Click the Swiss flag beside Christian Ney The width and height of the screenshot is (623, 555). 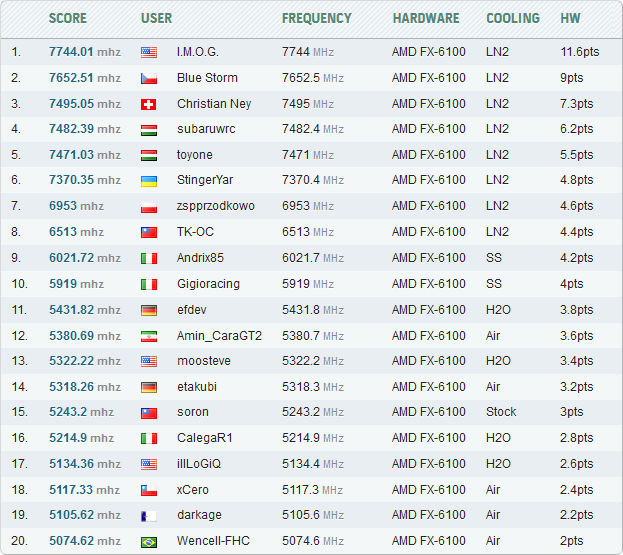pyautogui.click(x=149, y=104)
